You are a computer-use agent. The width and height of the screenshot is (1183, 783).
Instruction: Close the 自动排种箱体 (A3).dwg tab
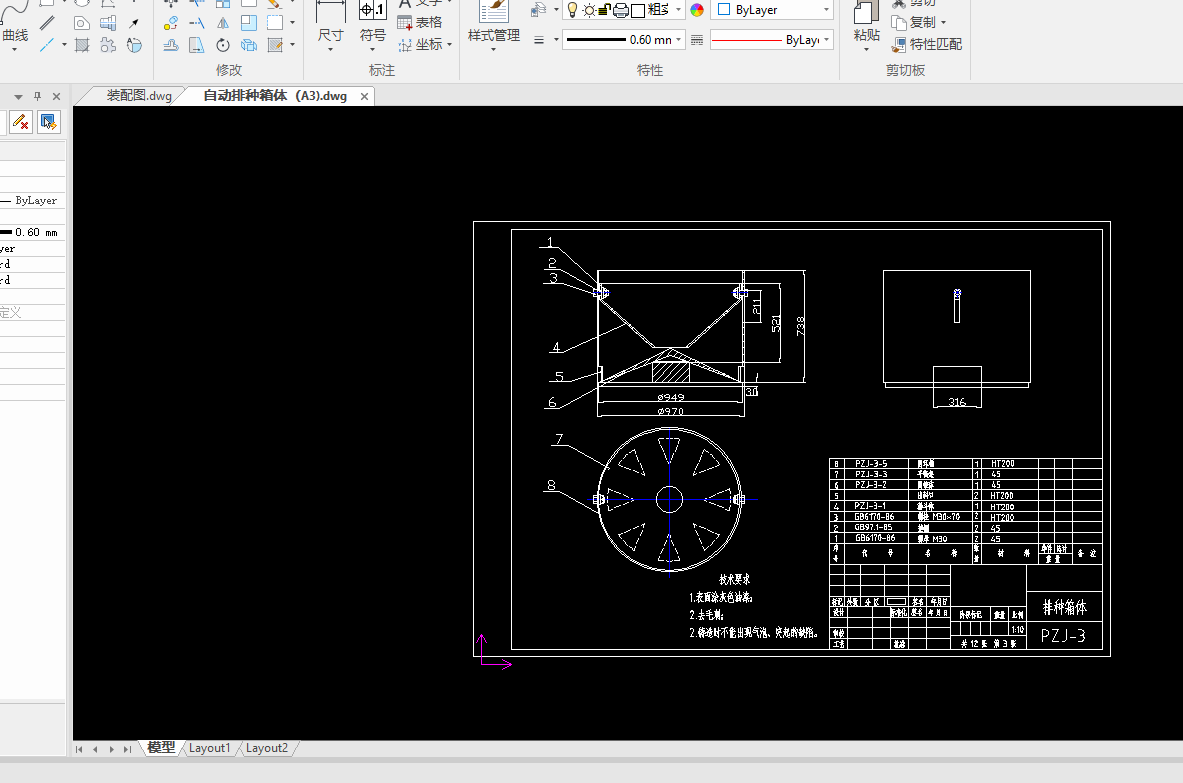point(364,97)
